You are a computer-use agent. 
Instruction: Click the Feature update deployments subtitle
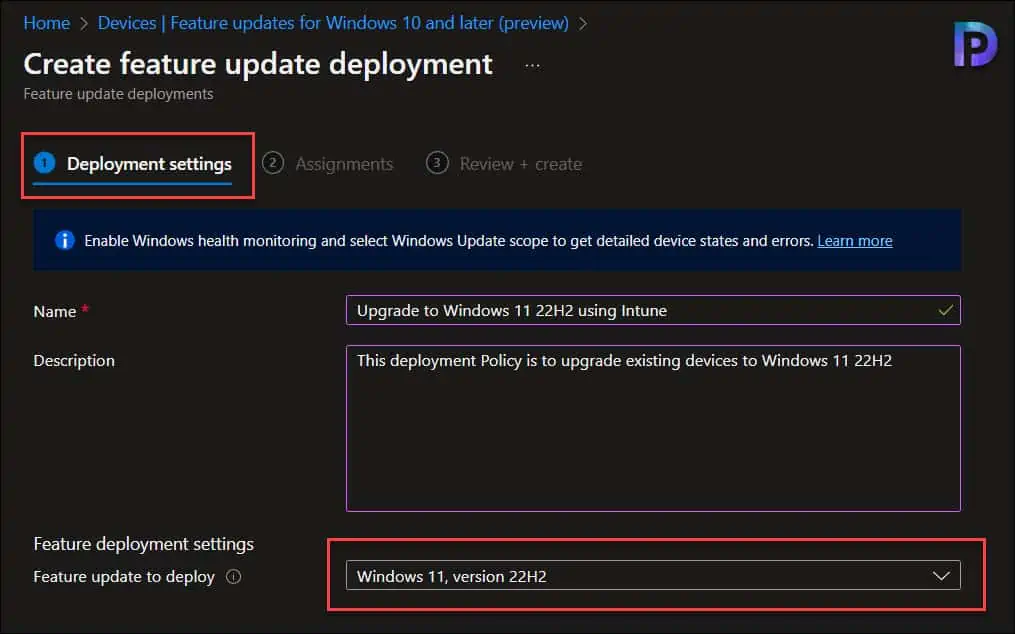coord(118,94)
